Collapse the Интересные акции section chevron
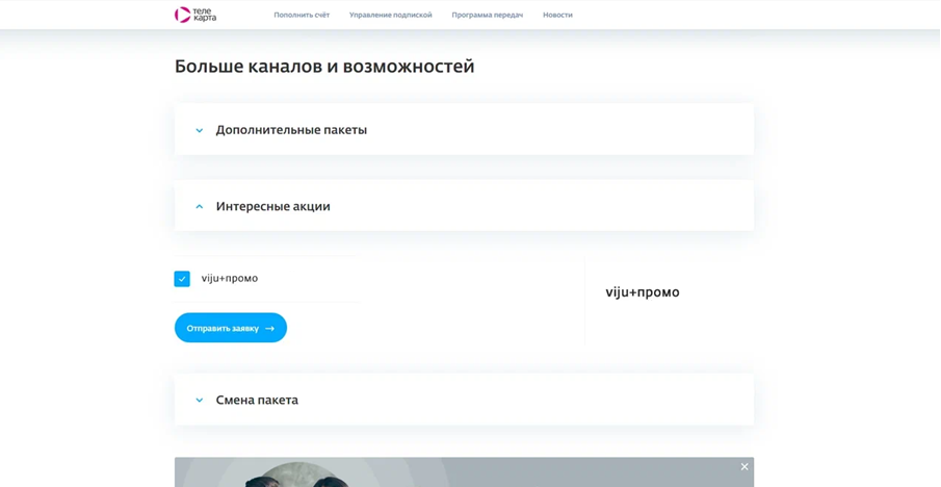Viewport: 941px width, 487px height. pos(199,207)
